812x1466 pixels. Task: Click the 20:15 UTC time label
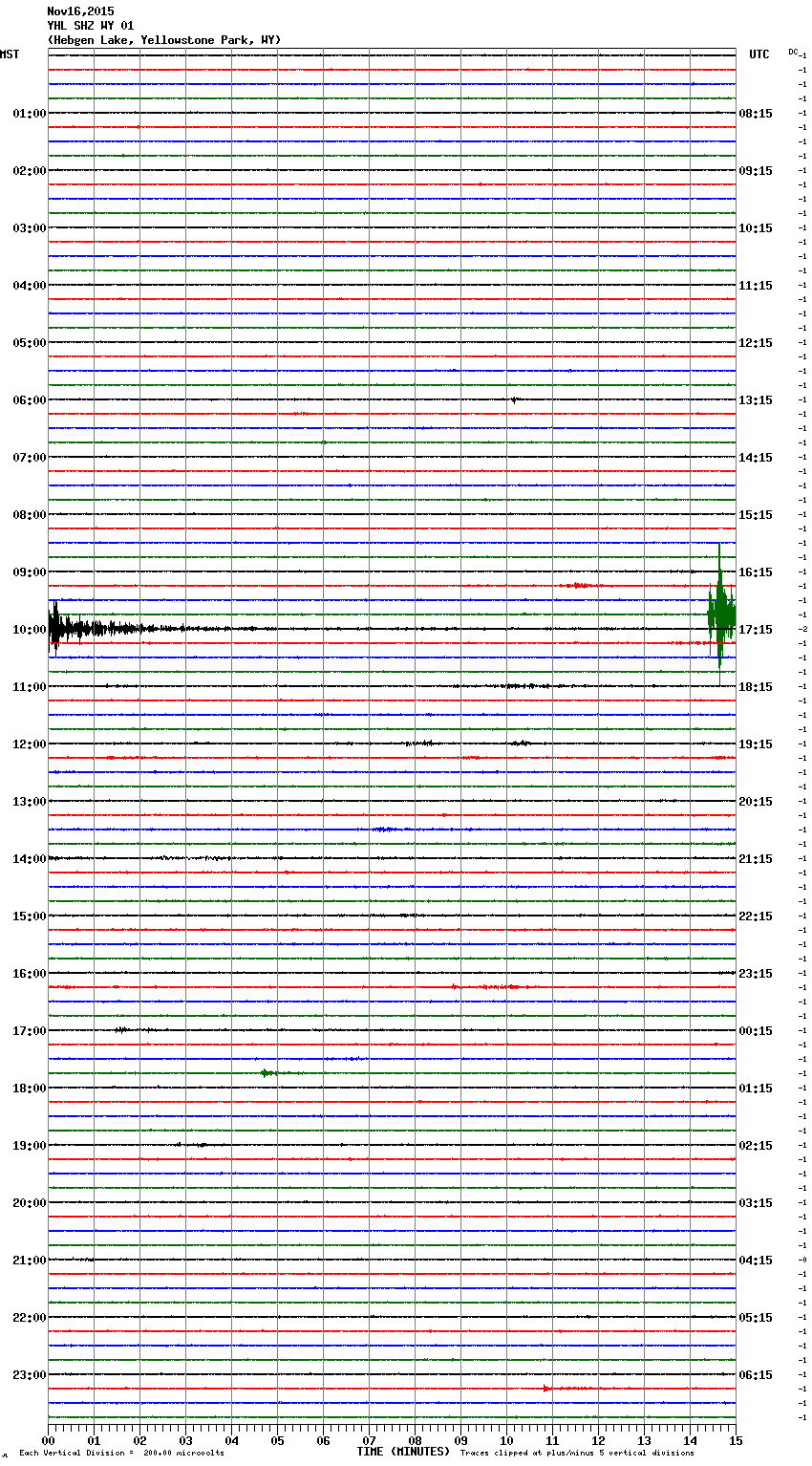tap(756, 802)
